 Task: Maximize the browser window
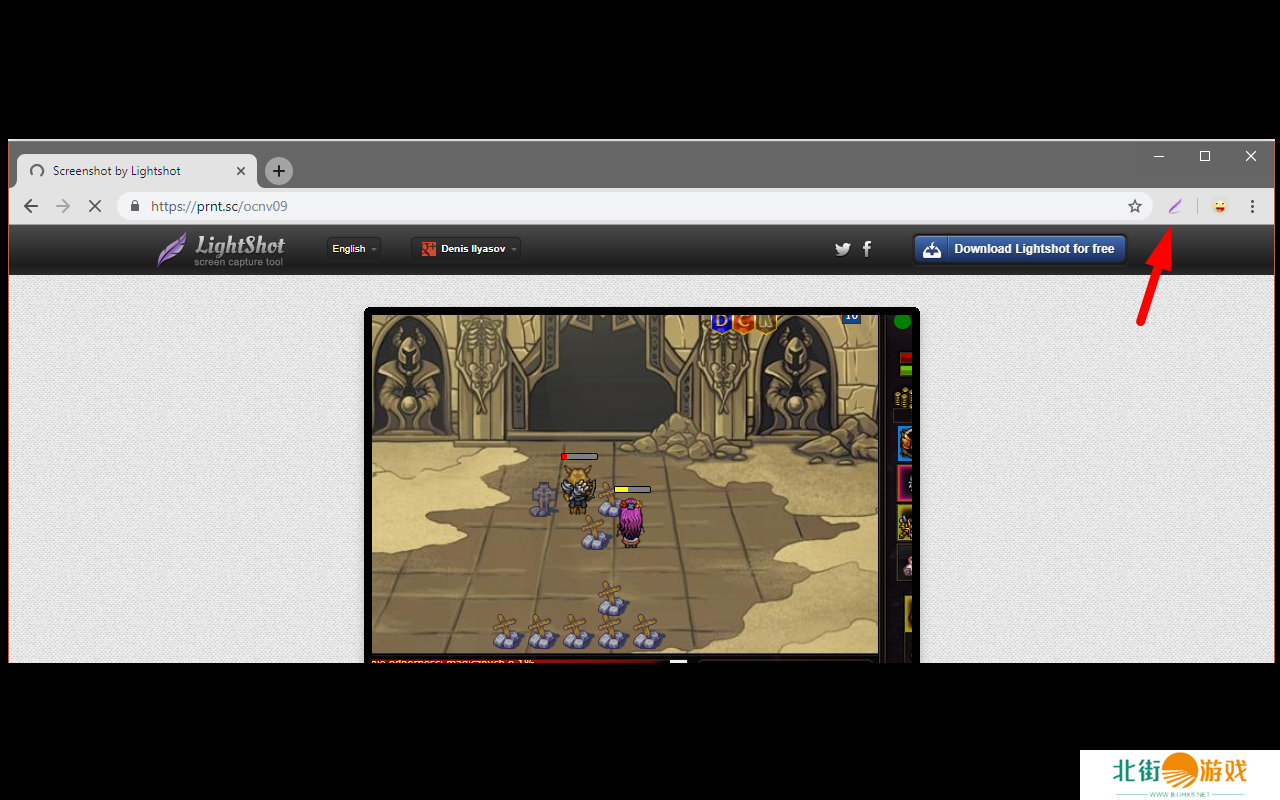click(1205, 156)
